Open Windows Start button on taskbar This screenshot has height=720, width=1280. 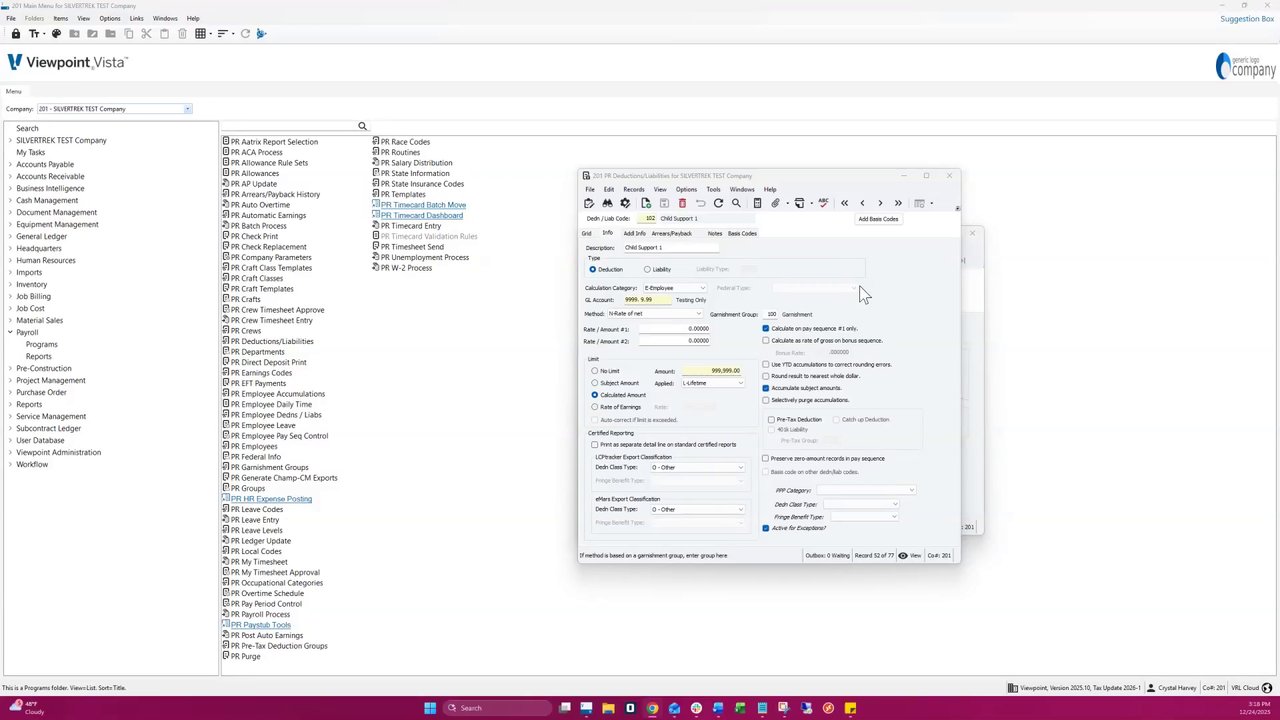pyautogui.click(x=430, y=708)
